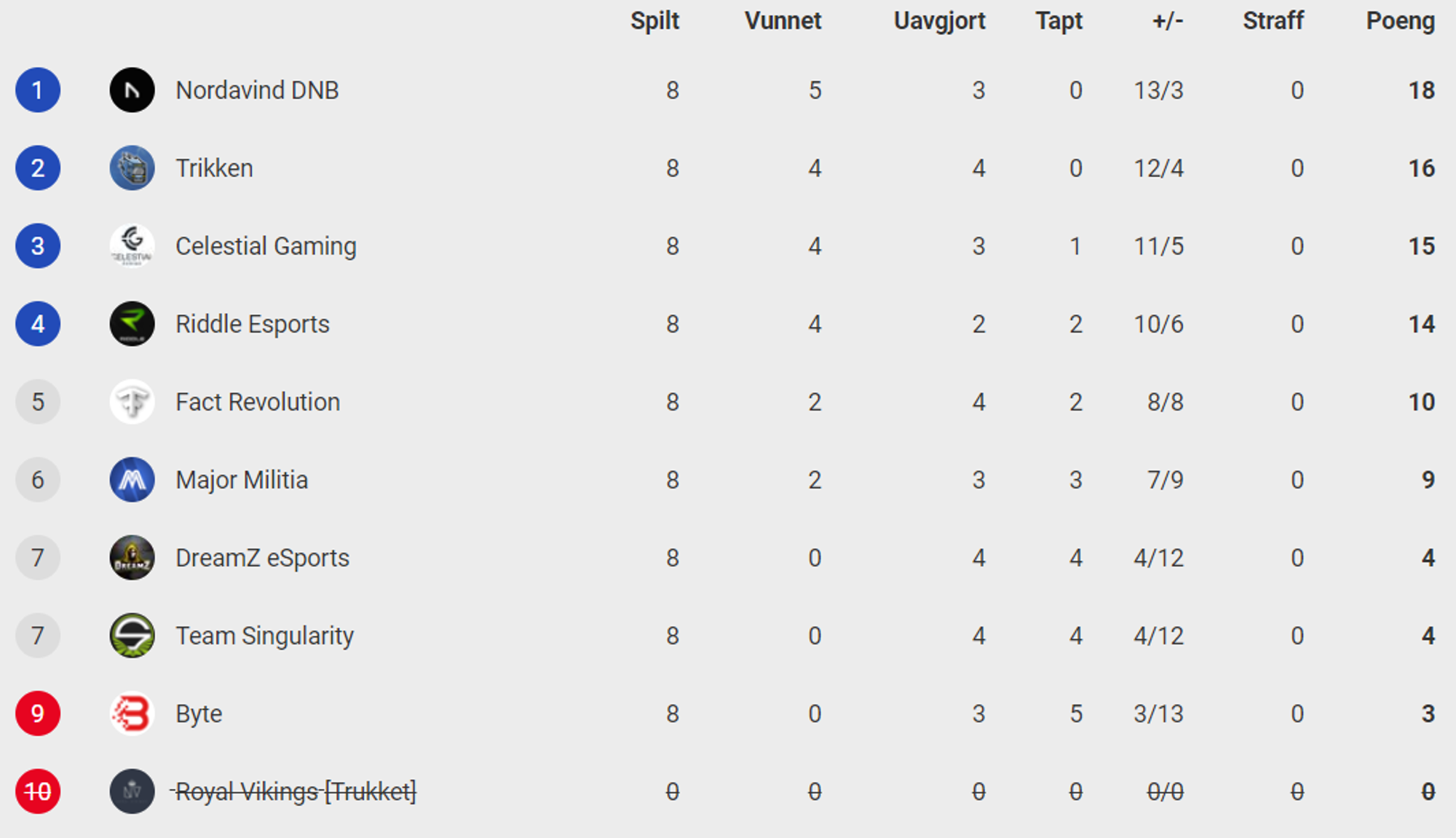The image size is (1456, 838).
Task: Open the Nordavind DNB team link
Action: [257, 90]
